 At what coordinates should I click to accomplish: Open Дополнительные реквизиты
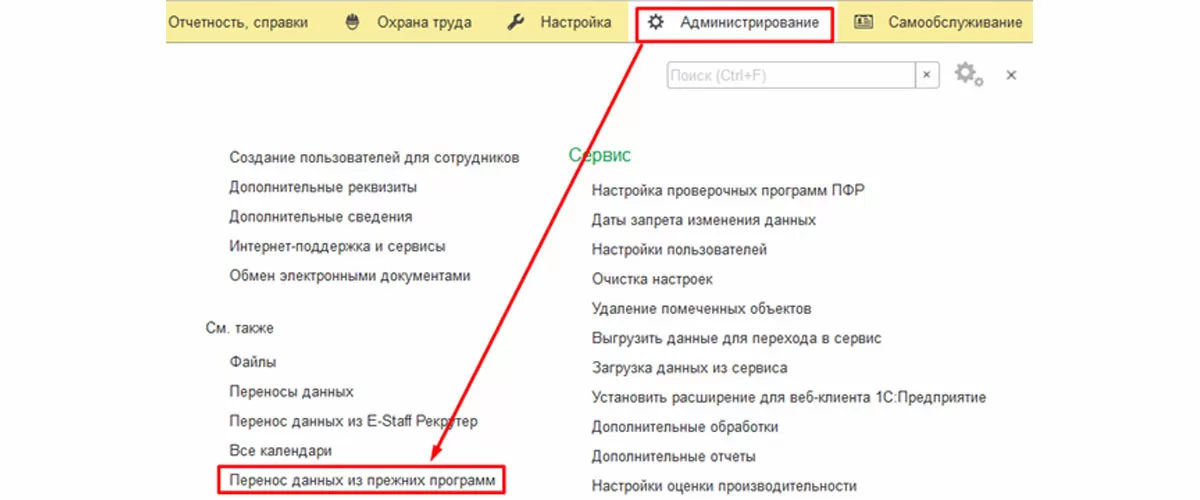pyautogui.click(x=323, y=187)
